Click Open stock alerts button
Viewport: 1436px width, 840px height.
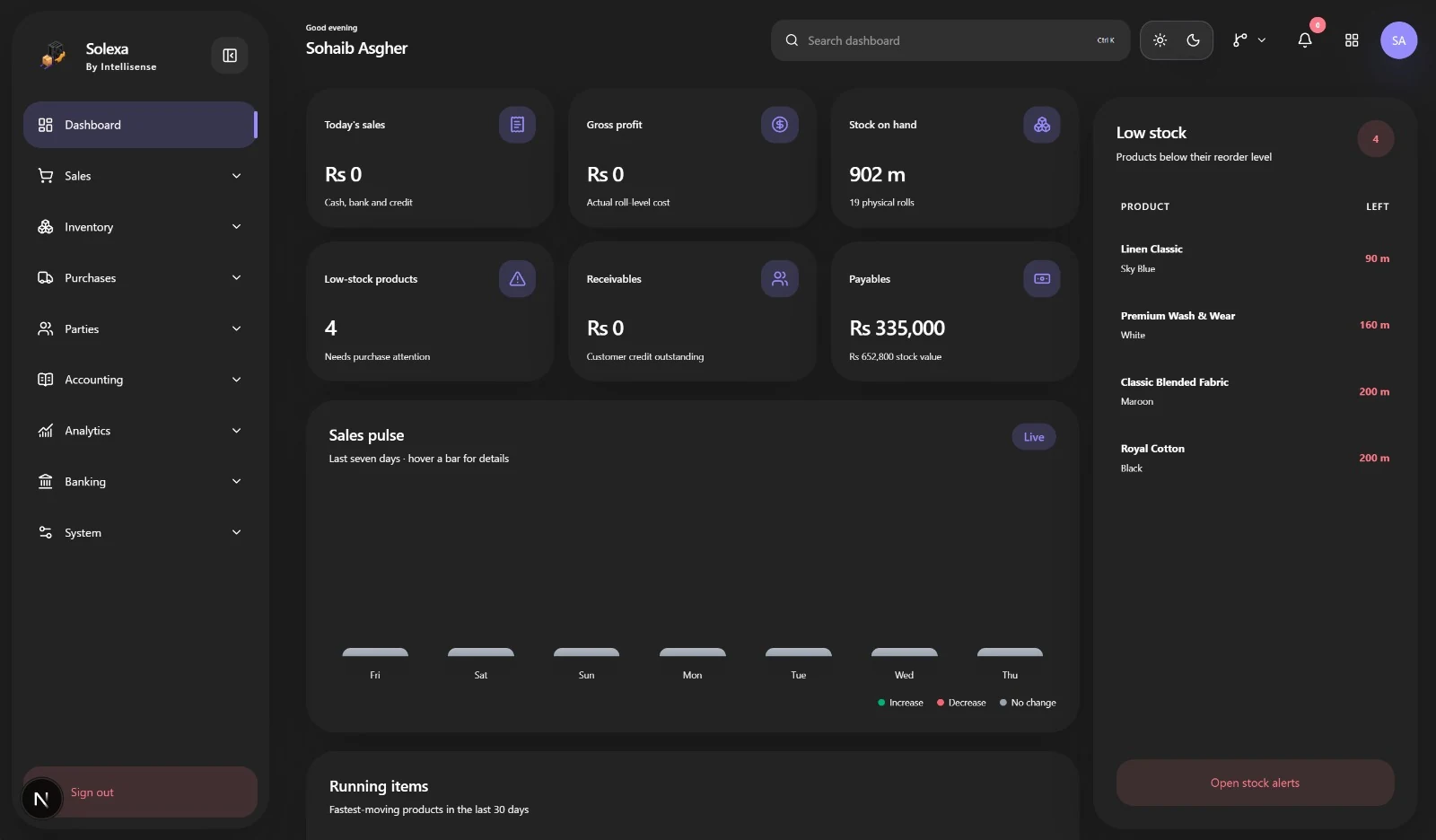[x=1255, y=783]
